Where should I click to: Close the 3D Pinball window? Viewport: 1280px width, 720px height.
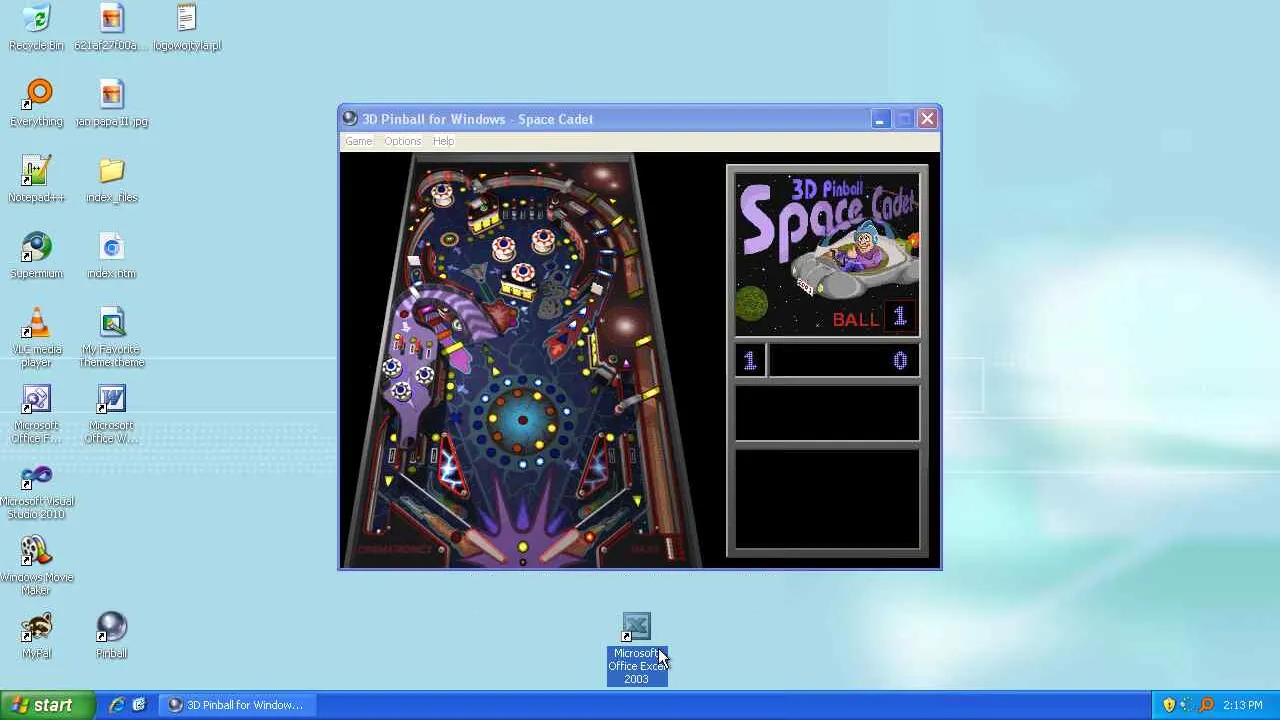pyautogui.click(x=927, y=119)
